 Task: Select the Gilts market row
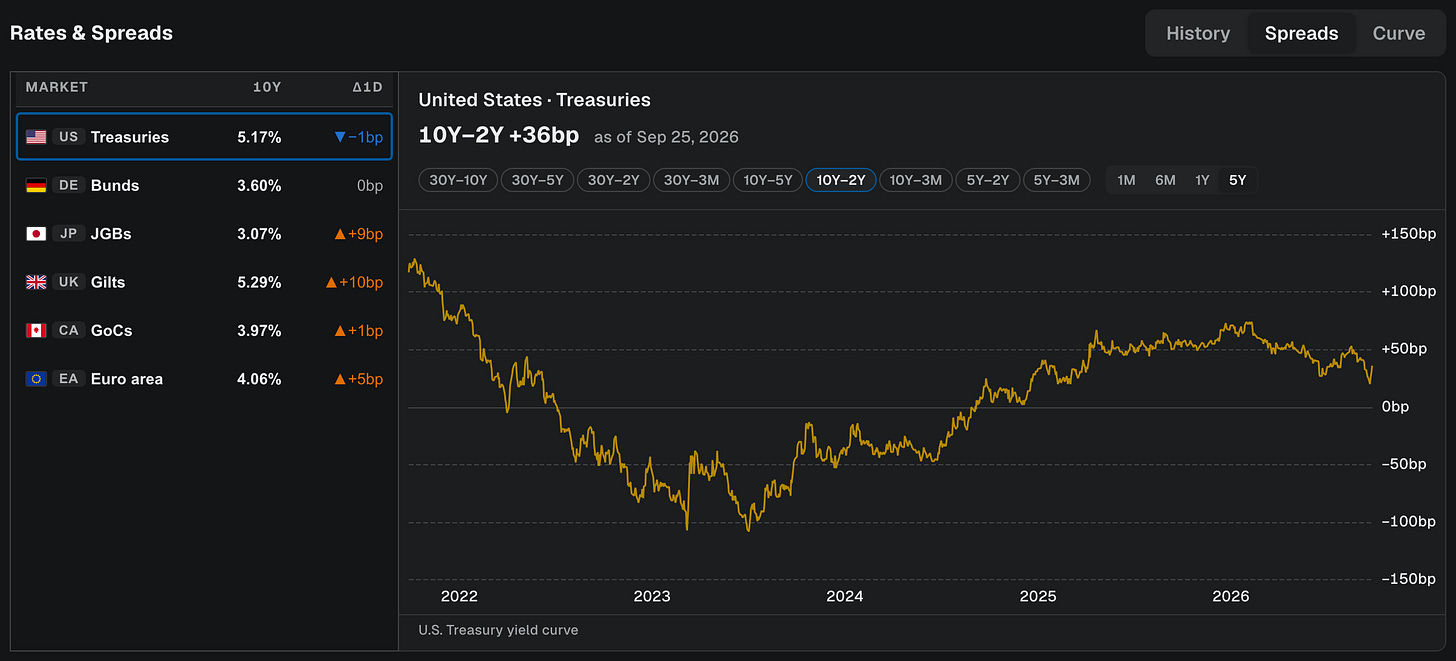[x=204, y=282]
